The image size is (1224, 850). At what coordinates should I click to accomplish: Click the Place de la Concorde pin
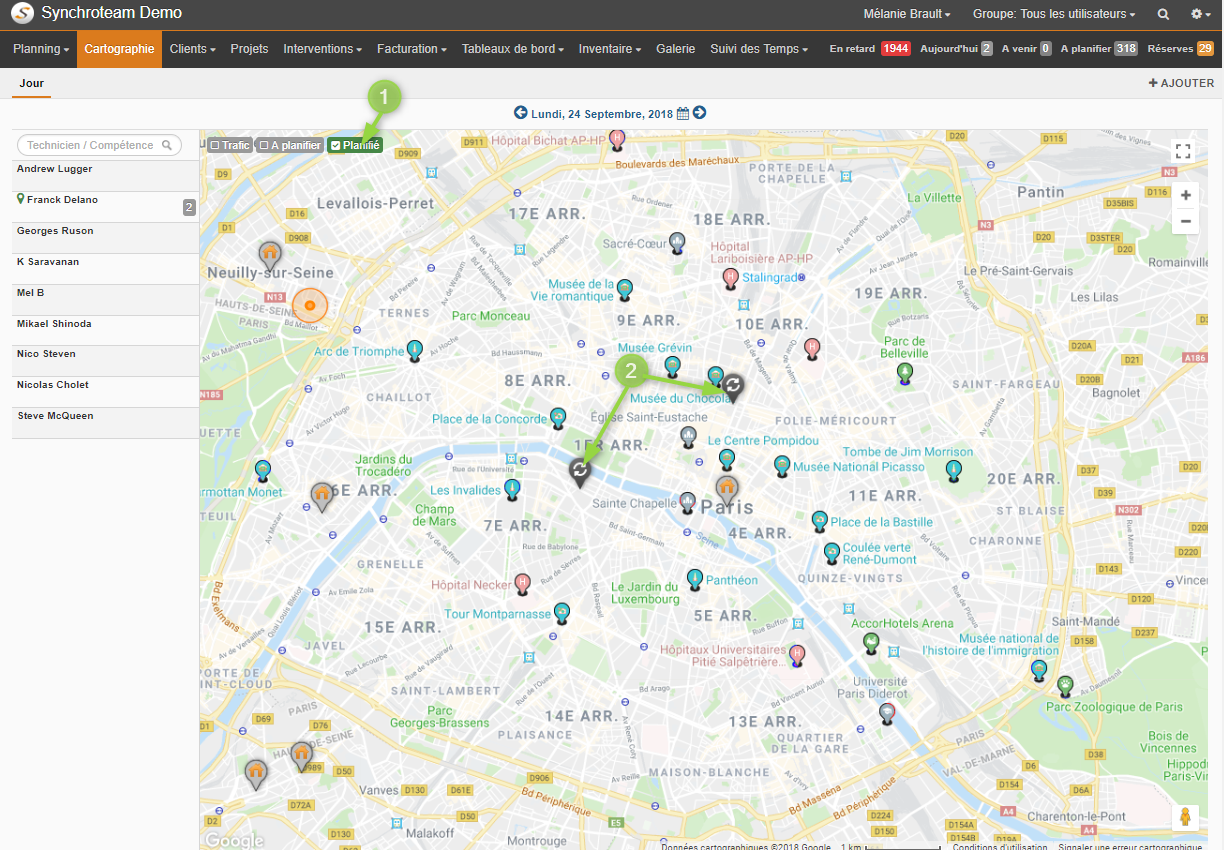click(x=558, y=417)
